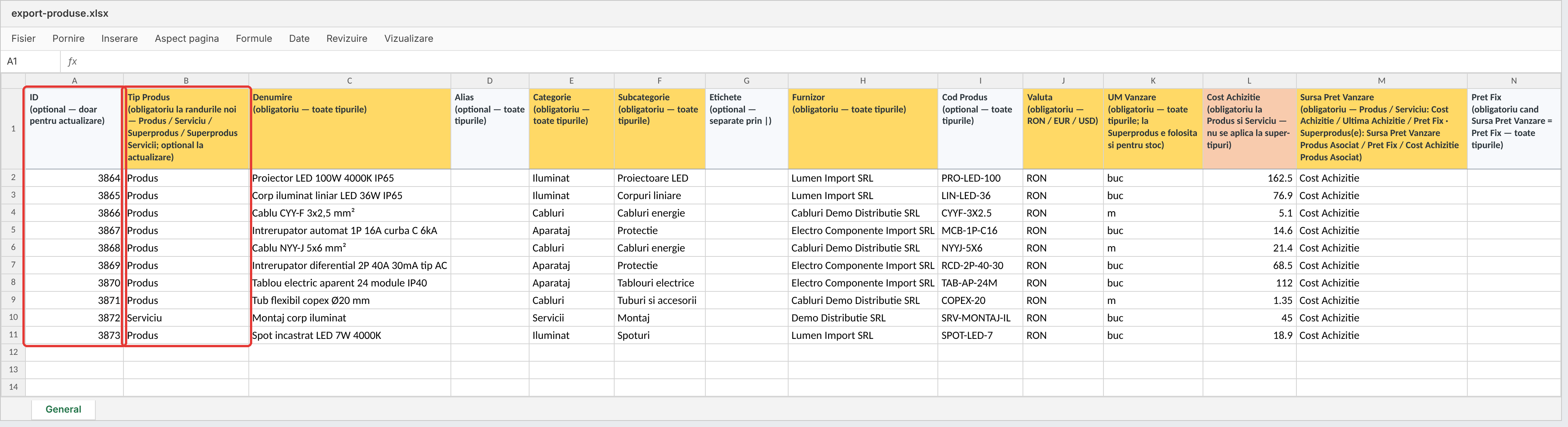Viewport: 1568px width, 427px height.
Task: Click the fx function icon
Action: coord(72,62)
